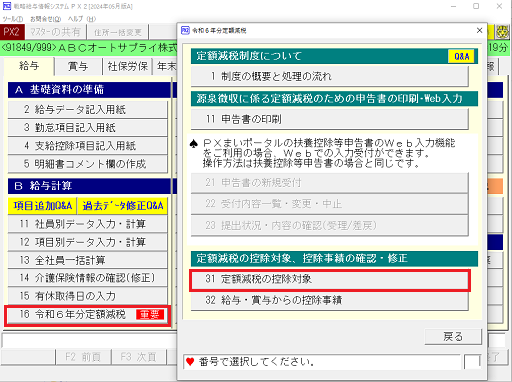This screenshot has width=512, height=382.
Task: Click the Q&A button in the dialog header
Action: 461,56
